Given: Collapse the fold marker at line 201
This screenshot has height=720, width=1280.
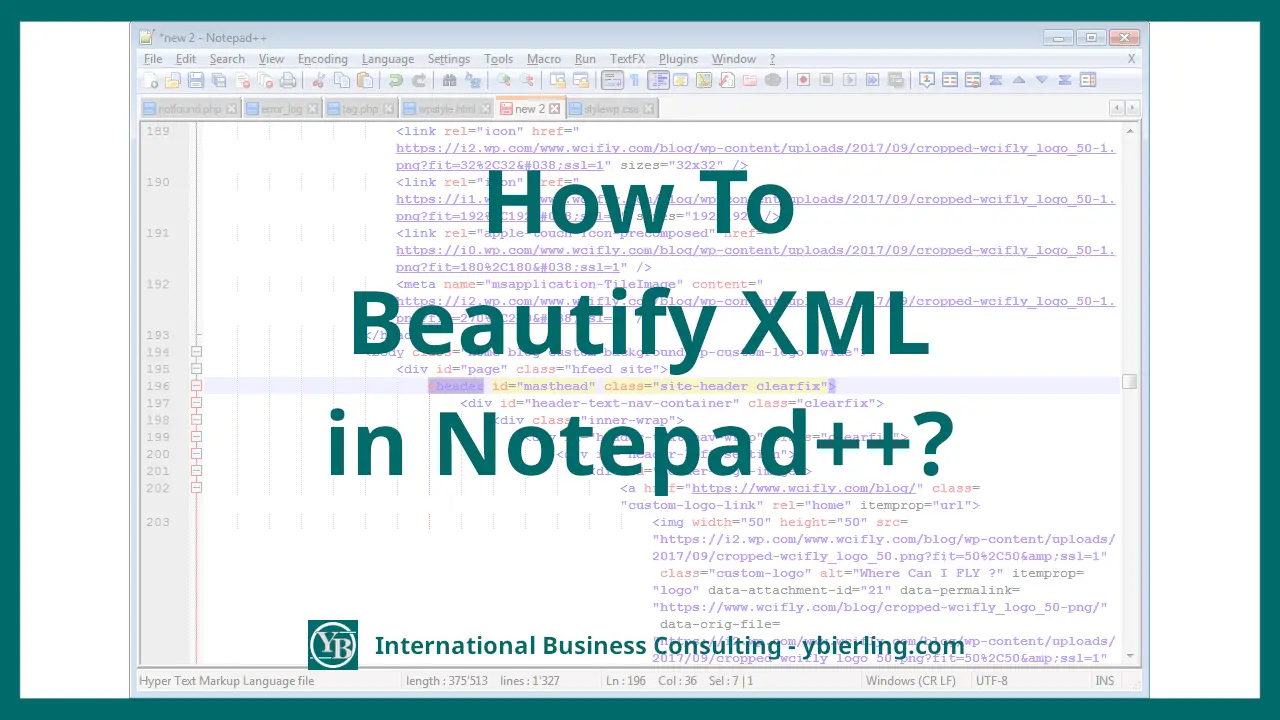Looking at the screenshot, I should tap(196, 471).
